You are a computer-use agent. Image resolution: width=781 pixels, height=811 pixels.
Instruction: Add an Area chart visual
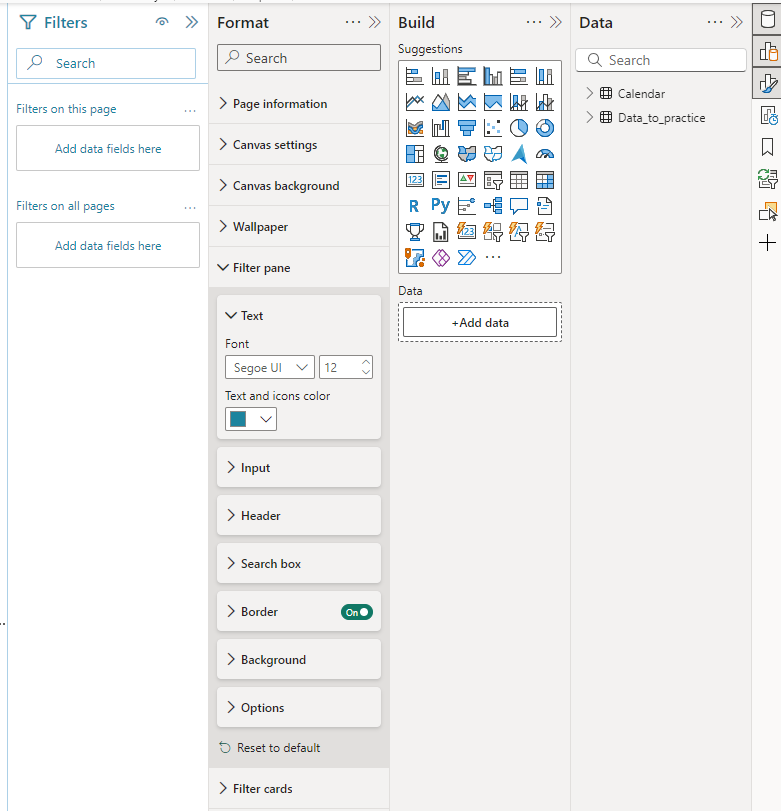[441, 102]
